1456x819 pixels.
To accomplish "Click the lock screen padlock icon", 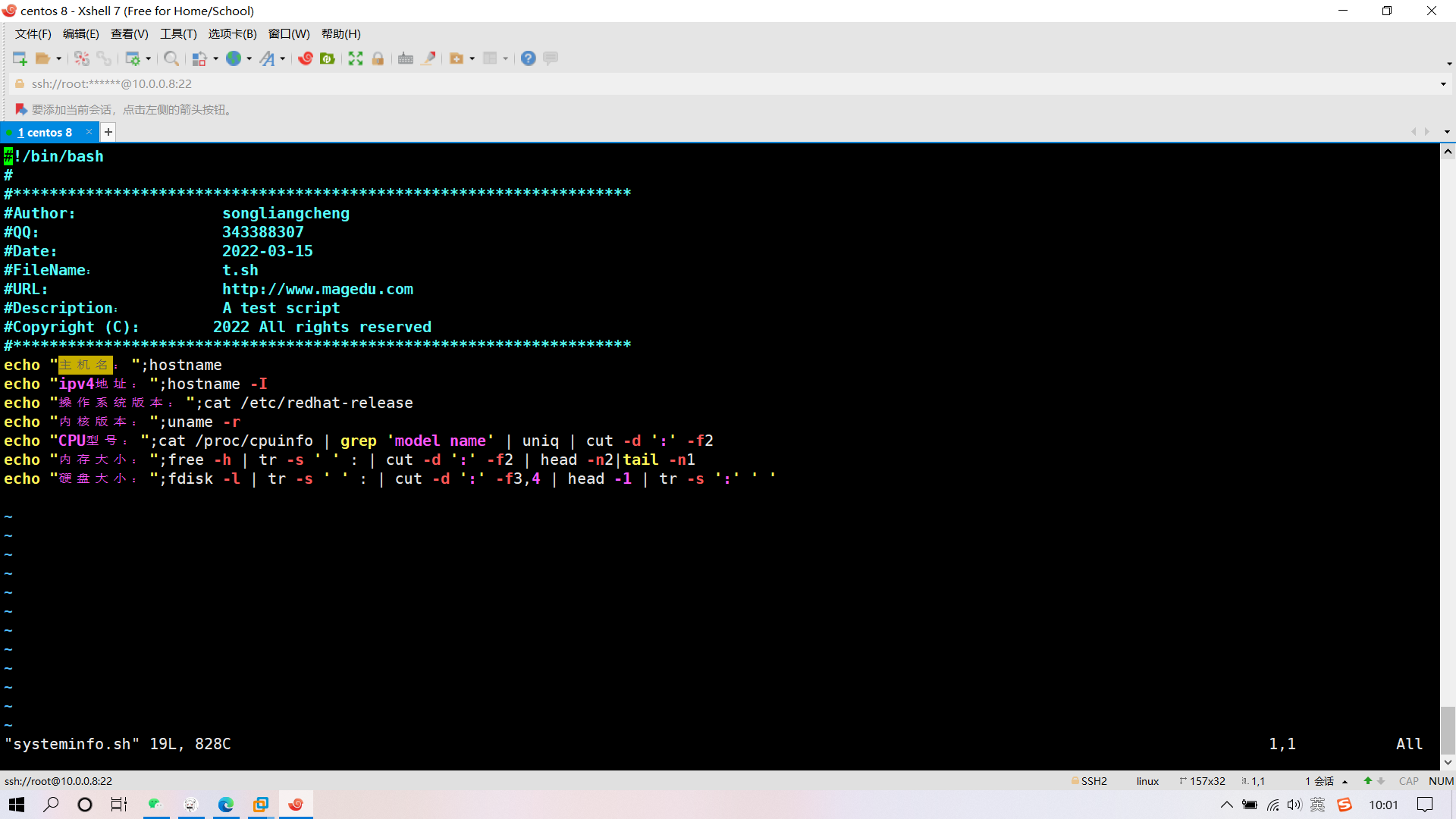I will (378, 58).
